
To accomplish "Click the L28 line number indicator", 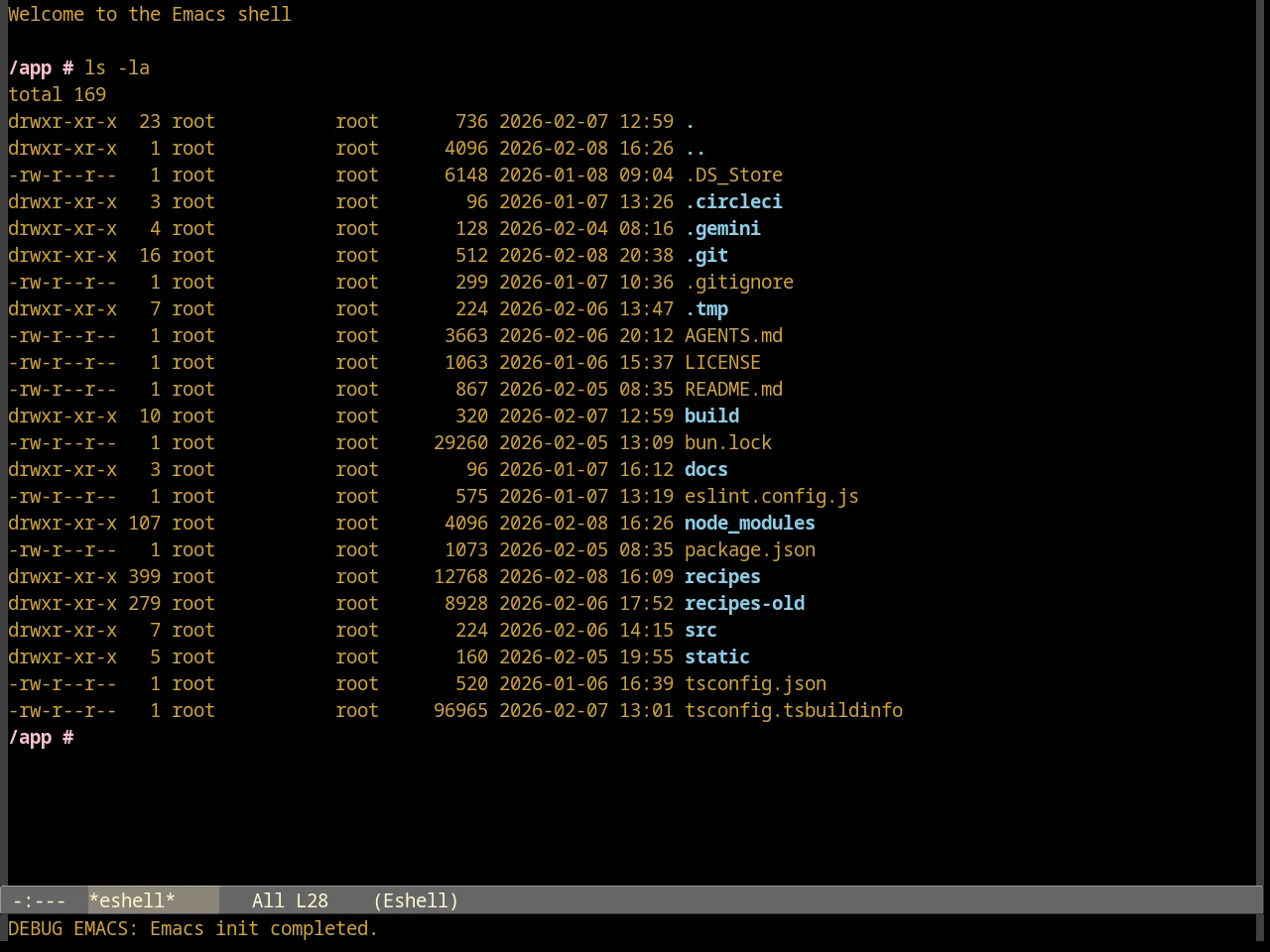I will (x=312, y=900).
